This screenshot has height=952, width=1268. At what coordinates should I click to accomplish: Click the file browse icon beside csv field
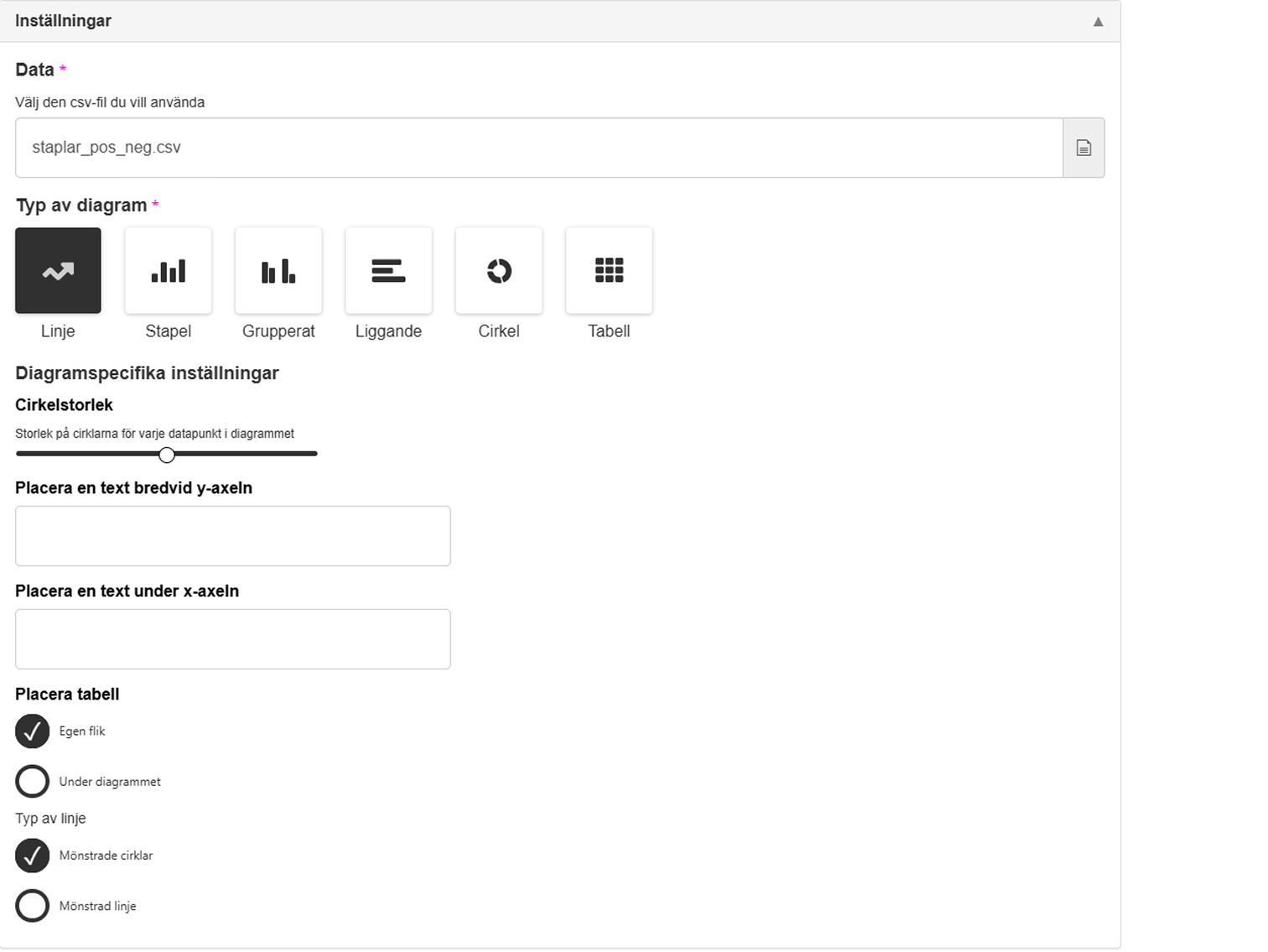(1084, 148)
